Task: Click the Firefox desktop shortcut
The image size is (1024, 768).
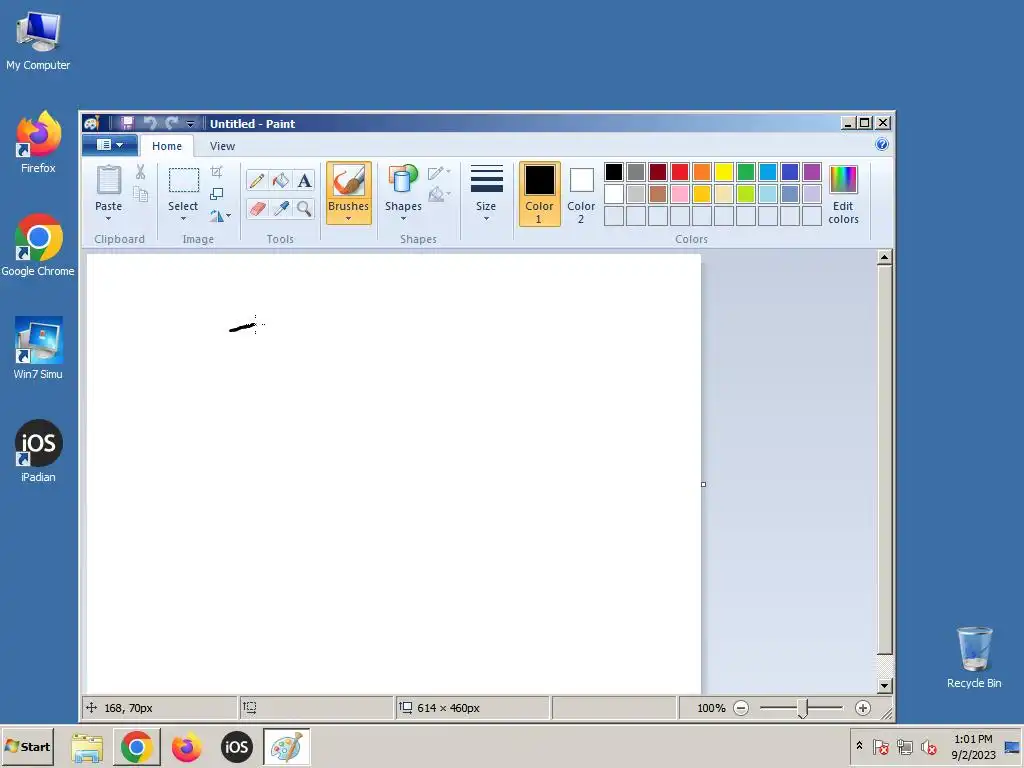Action: coord(38,142)
